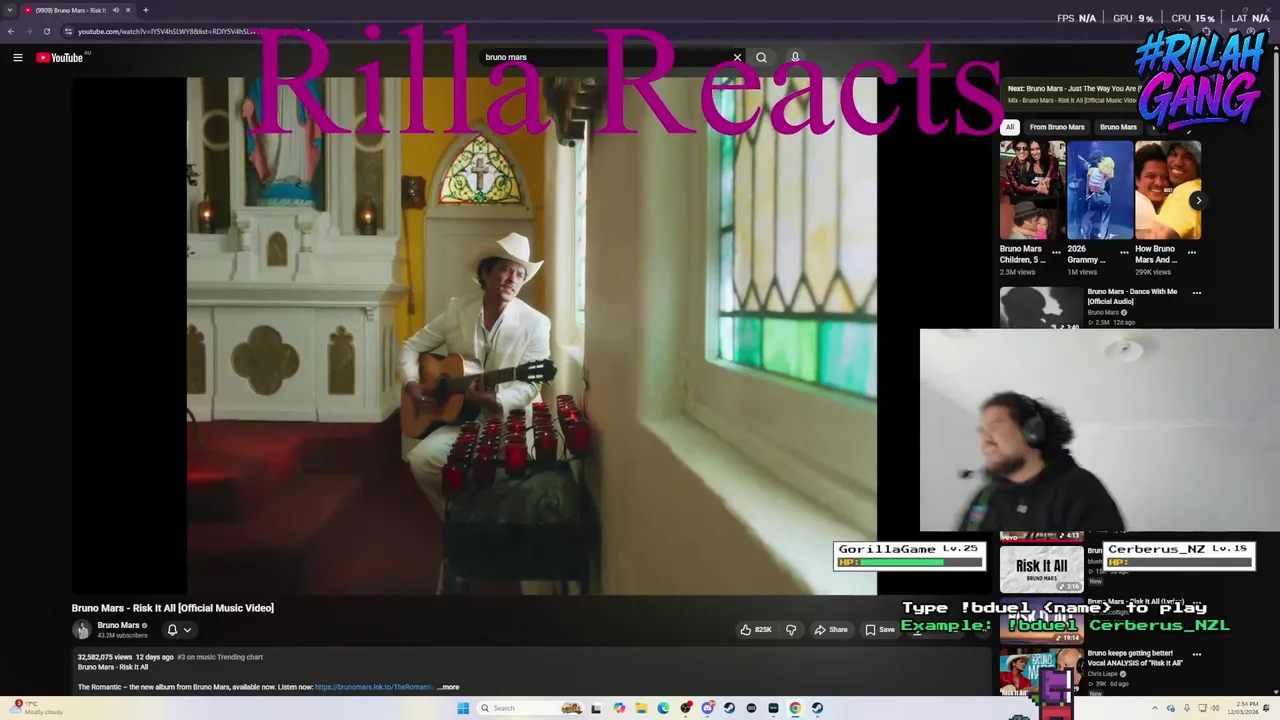Open options for 'Dance With Me' video
Image resolution: width=1280 pixels, height=720 pixels.
[x=1197, y=293]
